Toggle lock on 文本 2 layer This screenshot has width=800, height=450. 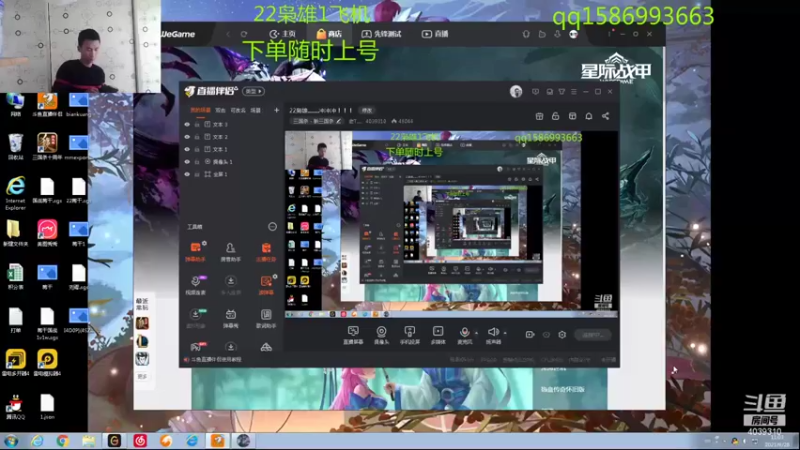point(197,137)
